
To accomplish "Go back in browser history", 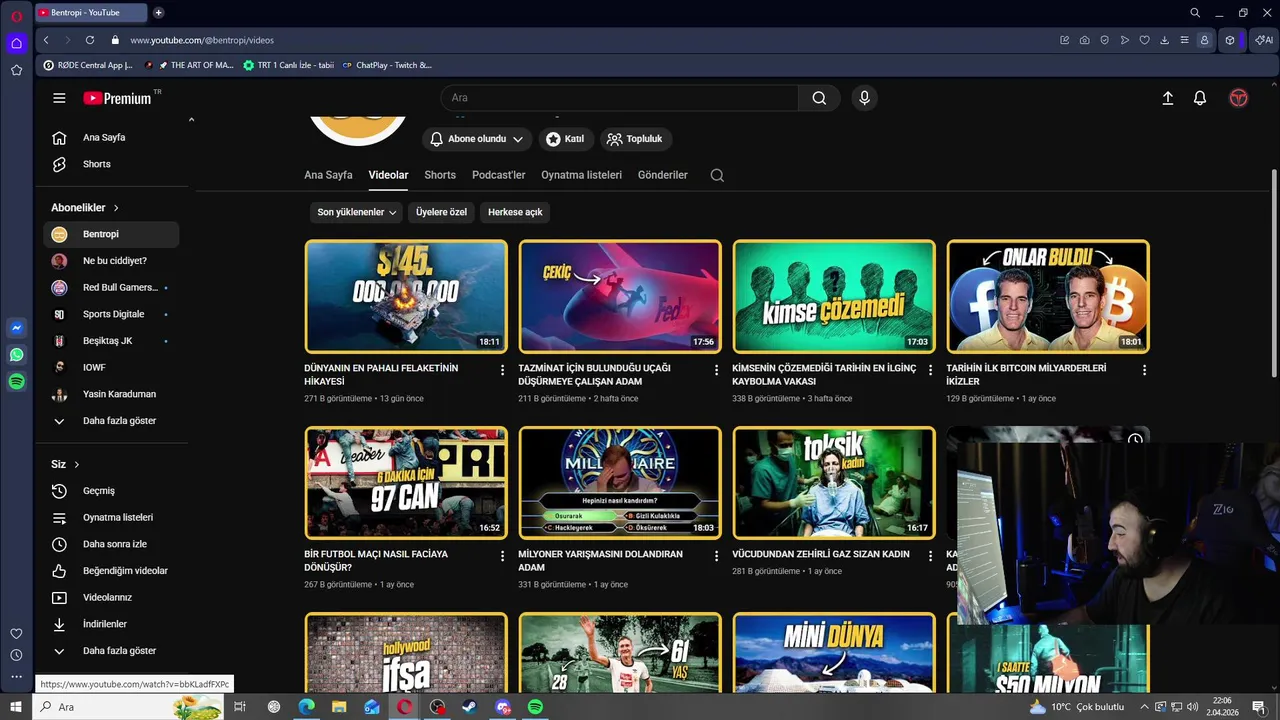I will (x=46, y=40).
